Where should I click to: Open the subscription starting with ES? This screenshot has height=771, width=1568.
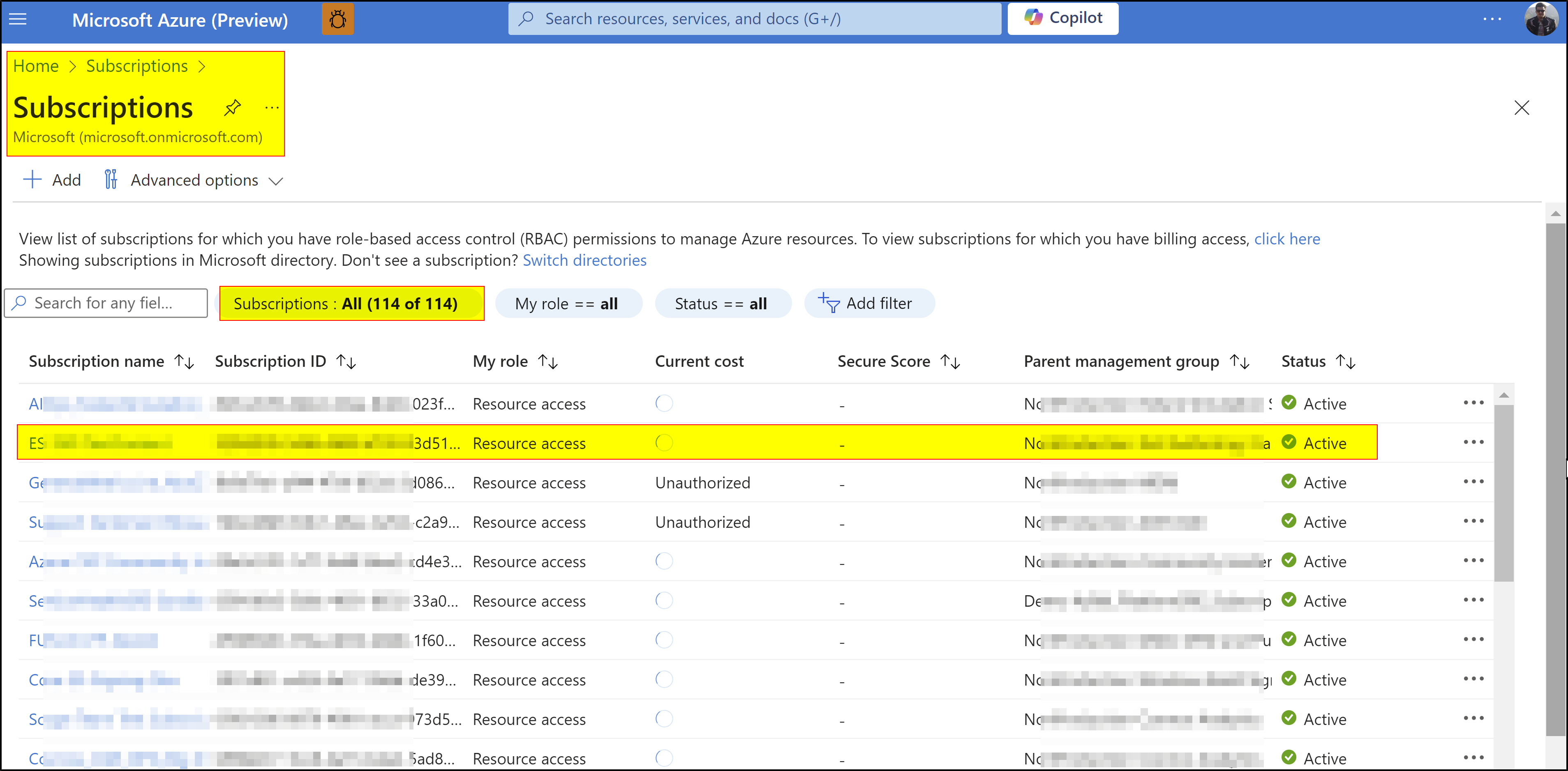100,443
